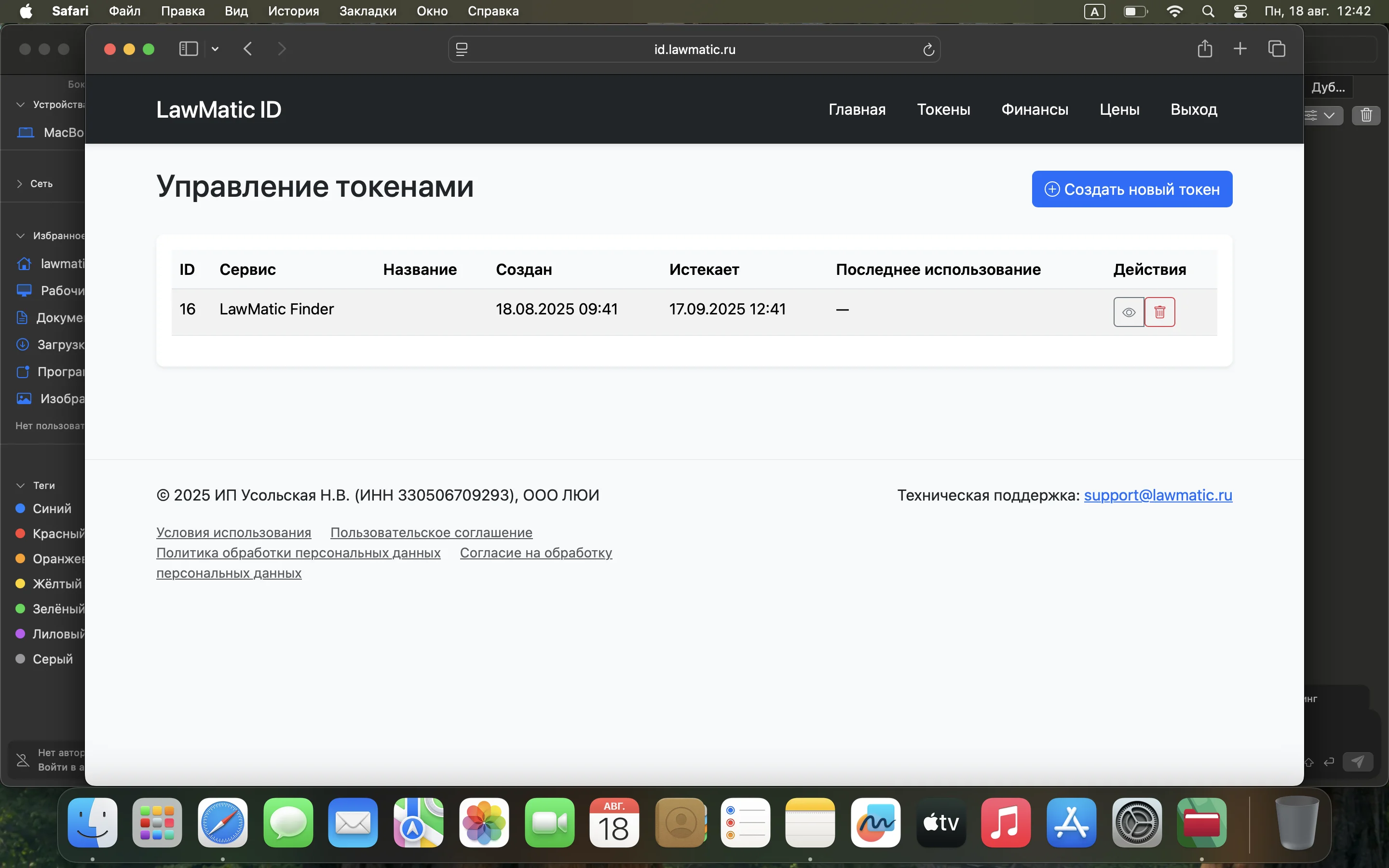Click the trash button in background window
Screen dimensions: 1389x868
coord(1366,115)
